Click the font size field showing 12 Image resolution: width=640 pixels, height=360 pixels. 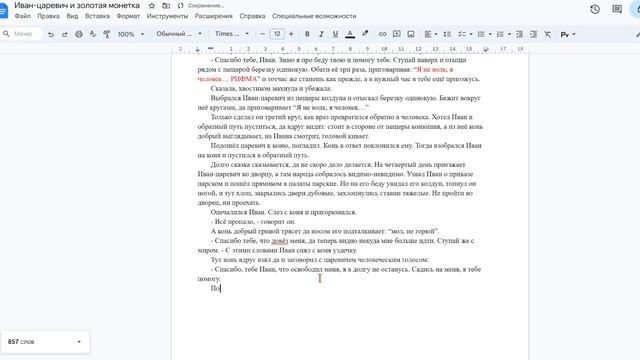pos(277,34)
